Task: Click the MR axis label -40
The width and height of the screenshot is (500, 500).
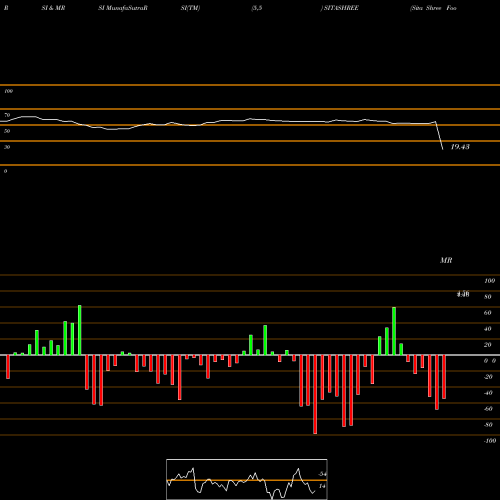Action: pos(488,393)
